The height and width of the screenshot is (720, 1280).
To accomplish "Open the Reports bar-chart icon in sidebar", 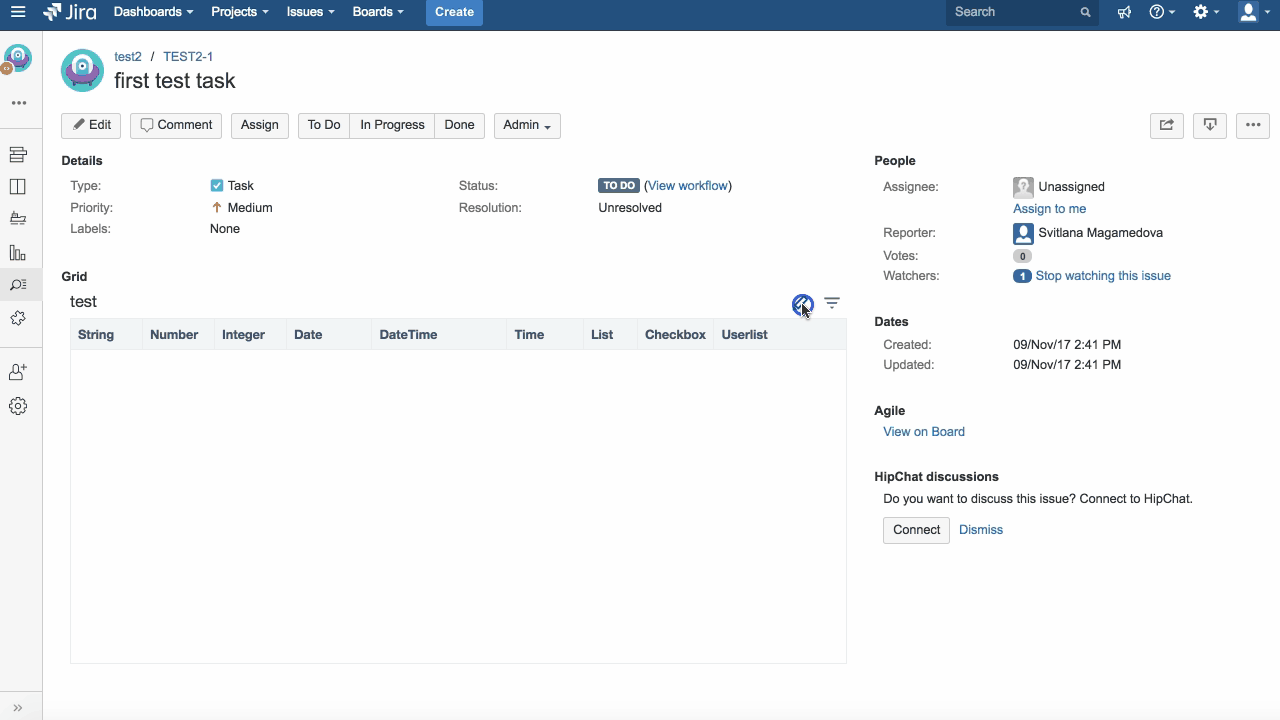I will (x=18, y=253).
